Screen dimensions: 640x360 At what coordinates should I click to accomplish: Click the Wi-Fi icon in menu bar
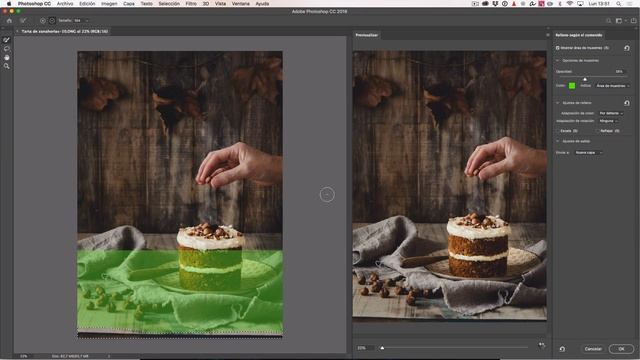[x=570, y=4]
